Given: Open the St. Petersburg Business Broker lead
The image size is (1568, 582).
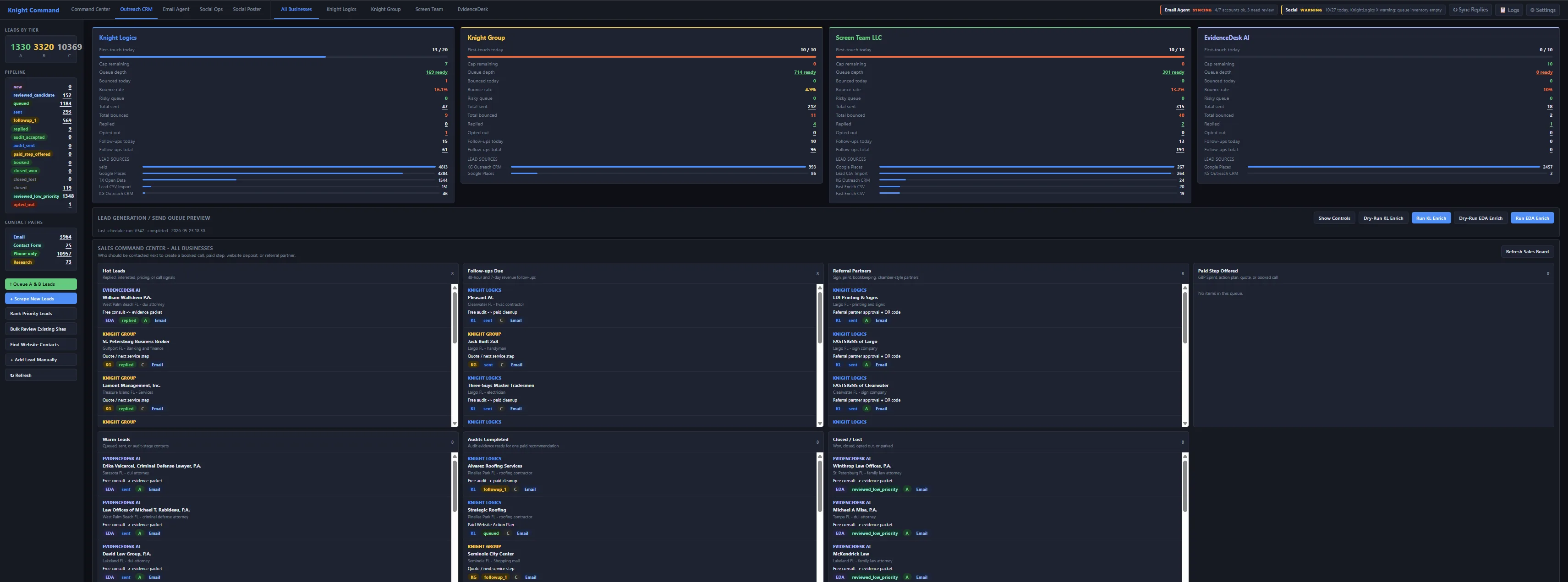Looking at the screenshot, I should [x=274, y=350].
